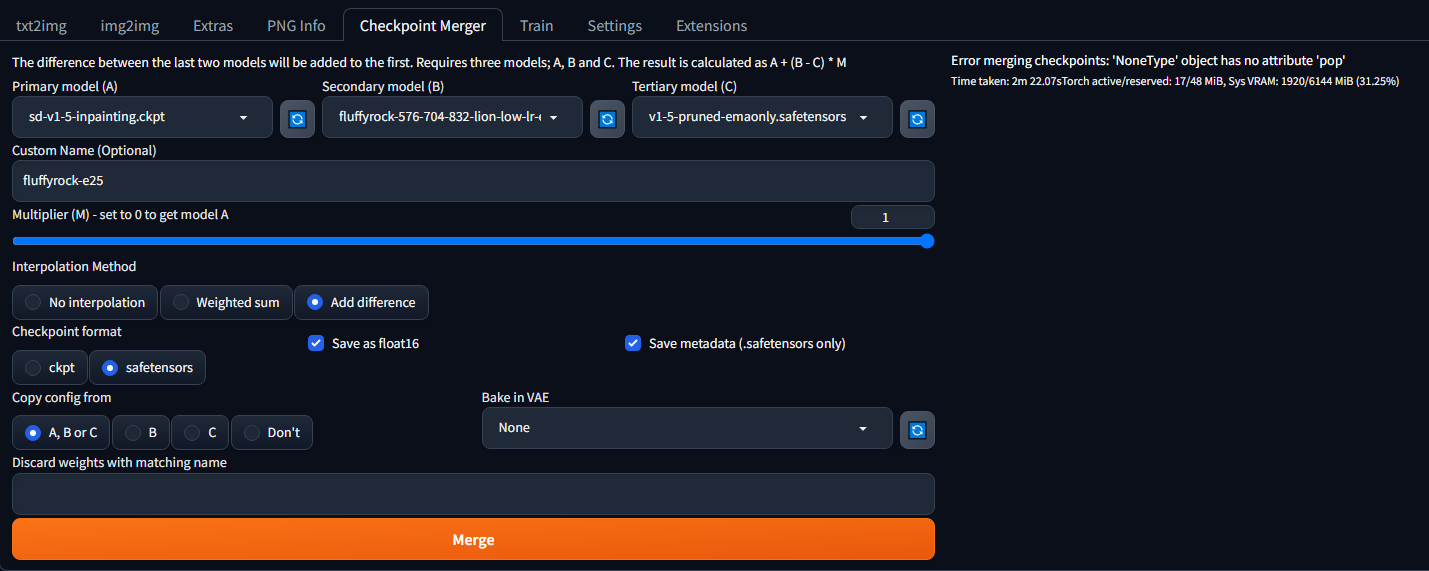Click the Multiplier (M) slider handle
Viewport: 1429px width, 571px height.
pos(927,241)
